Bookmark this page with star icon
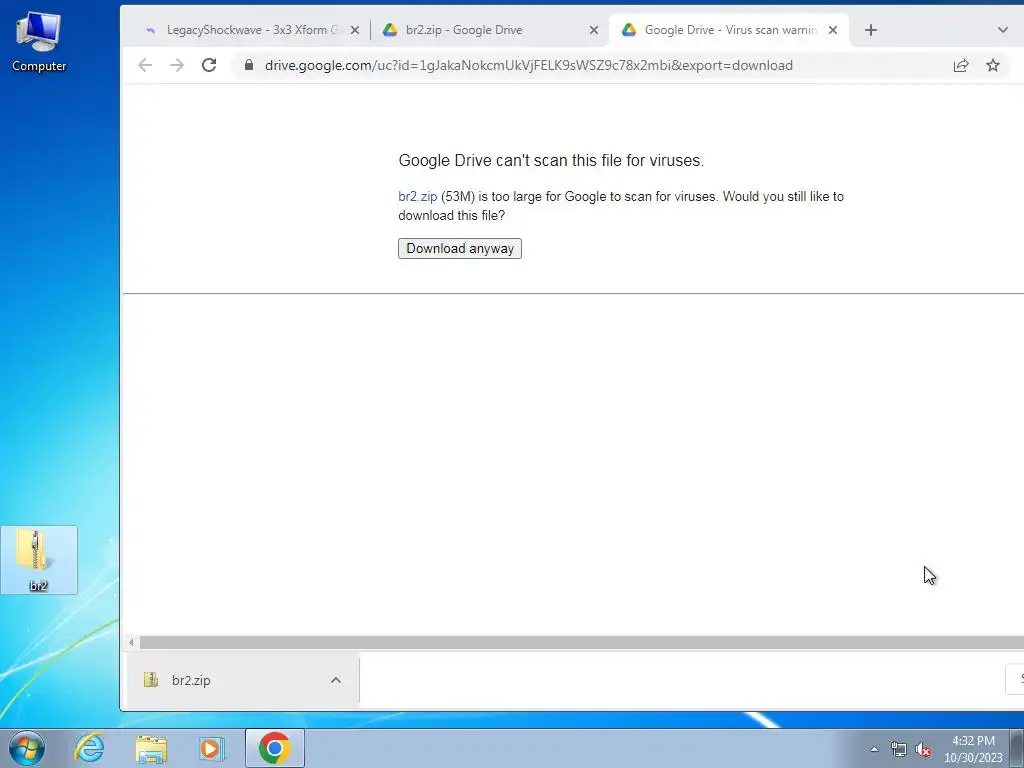This screenshot has width=1024, height=768. [x=993, y=65]
